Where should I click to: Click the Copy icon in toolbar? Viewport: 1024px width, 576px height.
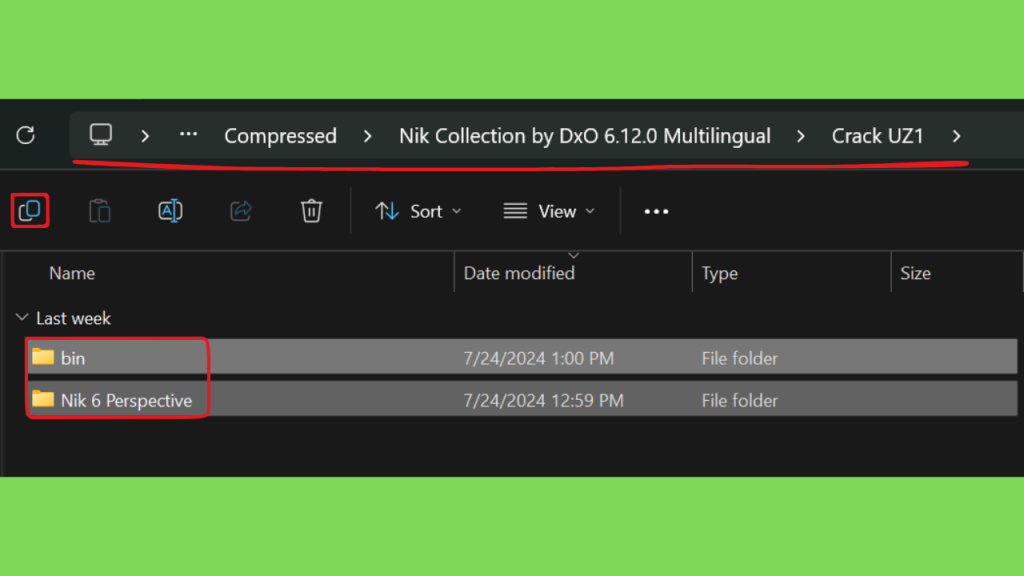(30, 211)
